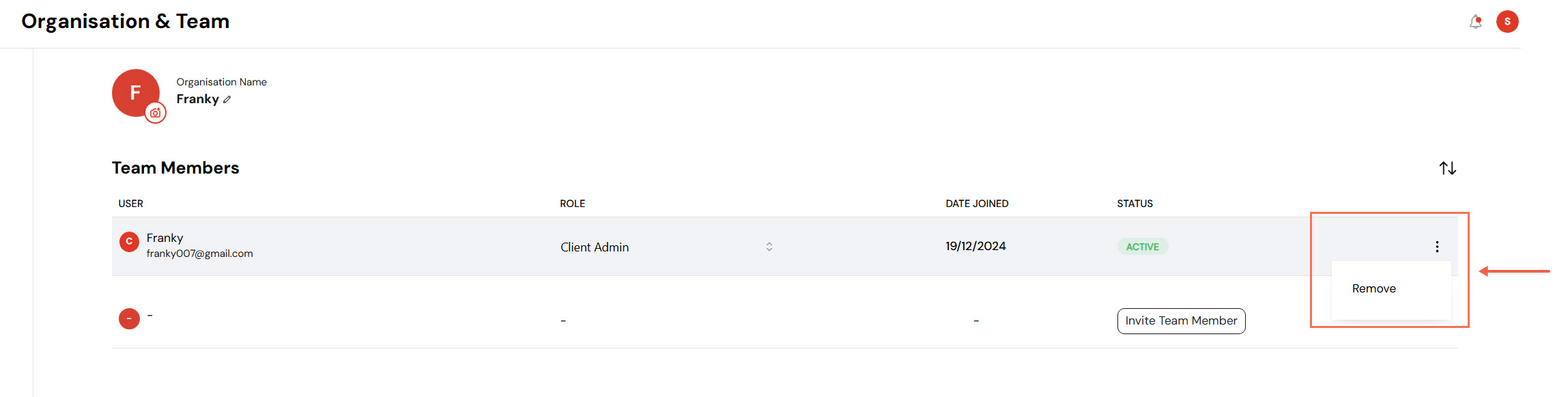Click the DATE JOINED column header
Viewport: 1568px width, 397px height.
[x=977, y=204]
